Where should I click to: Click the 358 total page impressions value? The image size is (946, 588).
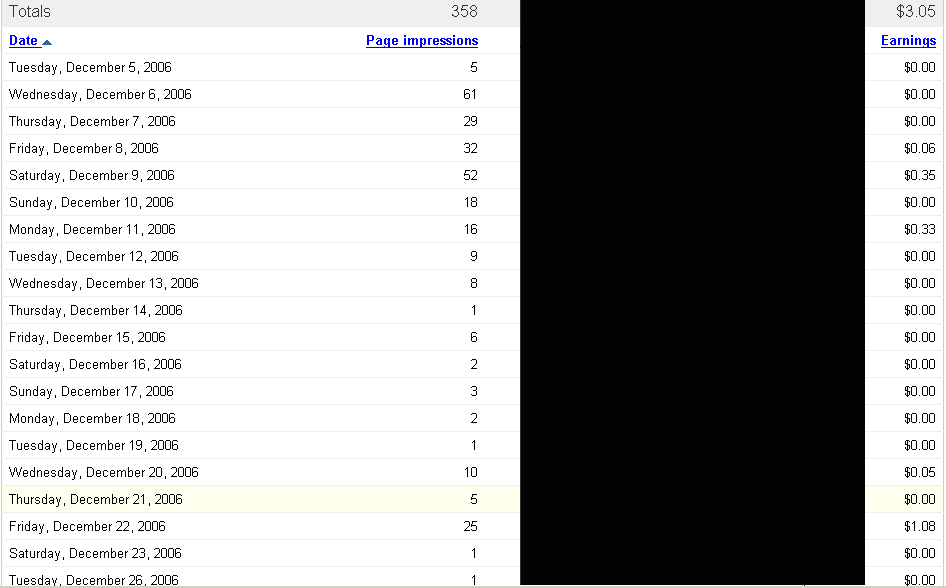tap(464, 12)
